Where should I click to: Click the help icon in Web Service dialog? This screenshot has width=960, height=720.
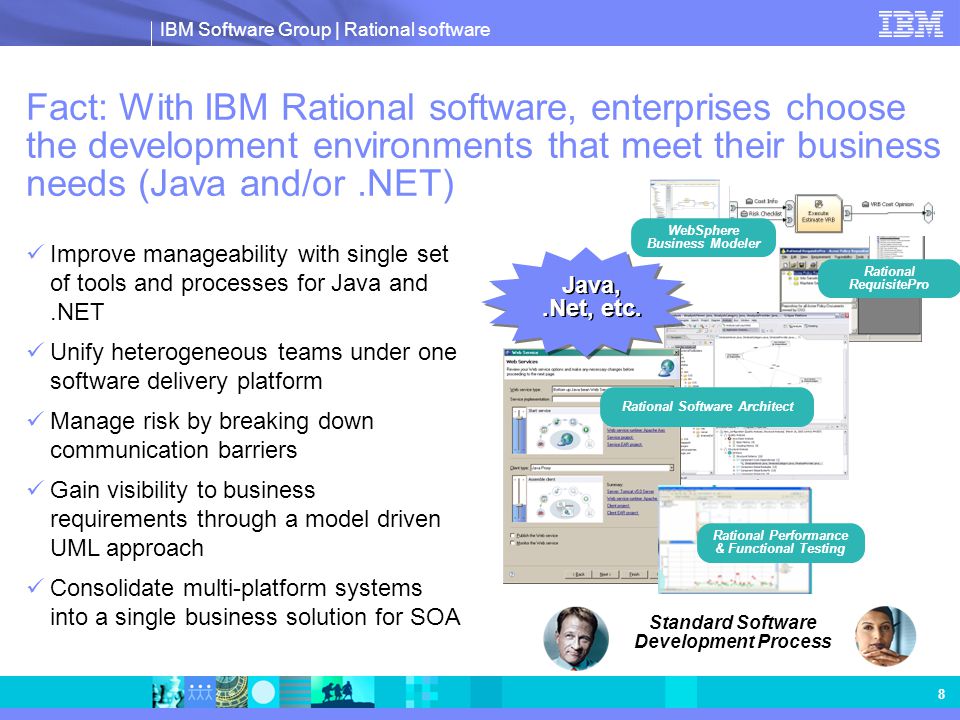click(512, 574)
